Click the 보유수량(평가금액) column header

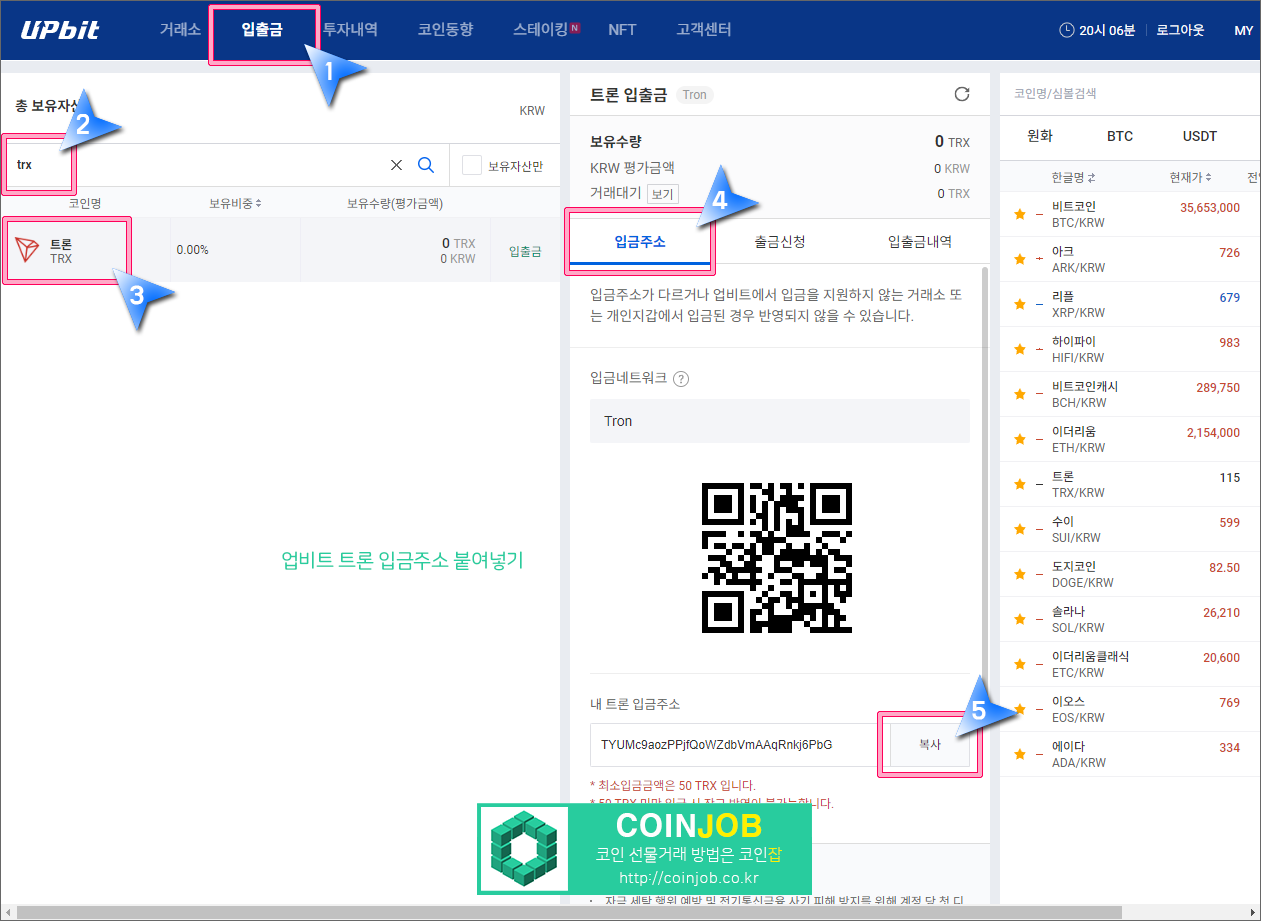395,203
